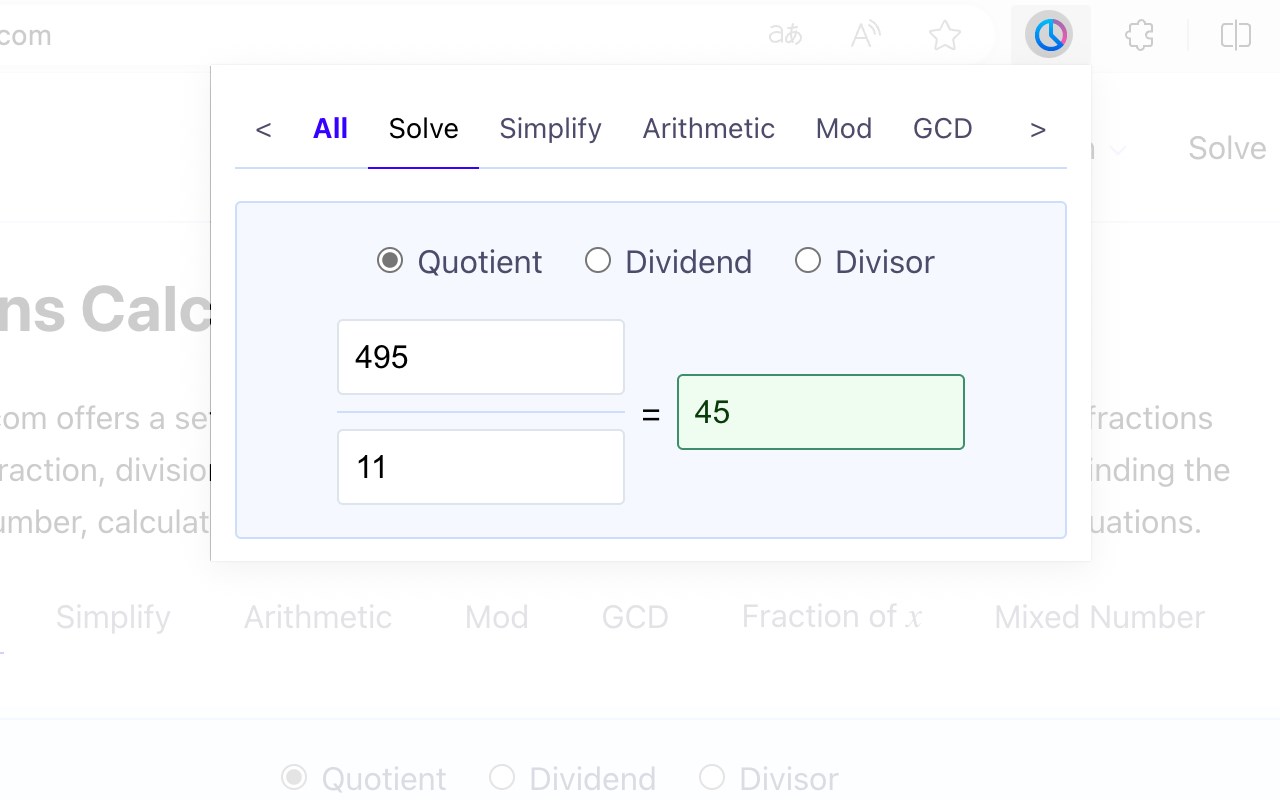1280x800 pixels.
Task: Open the GCD tab
Action: coord(942,129)
